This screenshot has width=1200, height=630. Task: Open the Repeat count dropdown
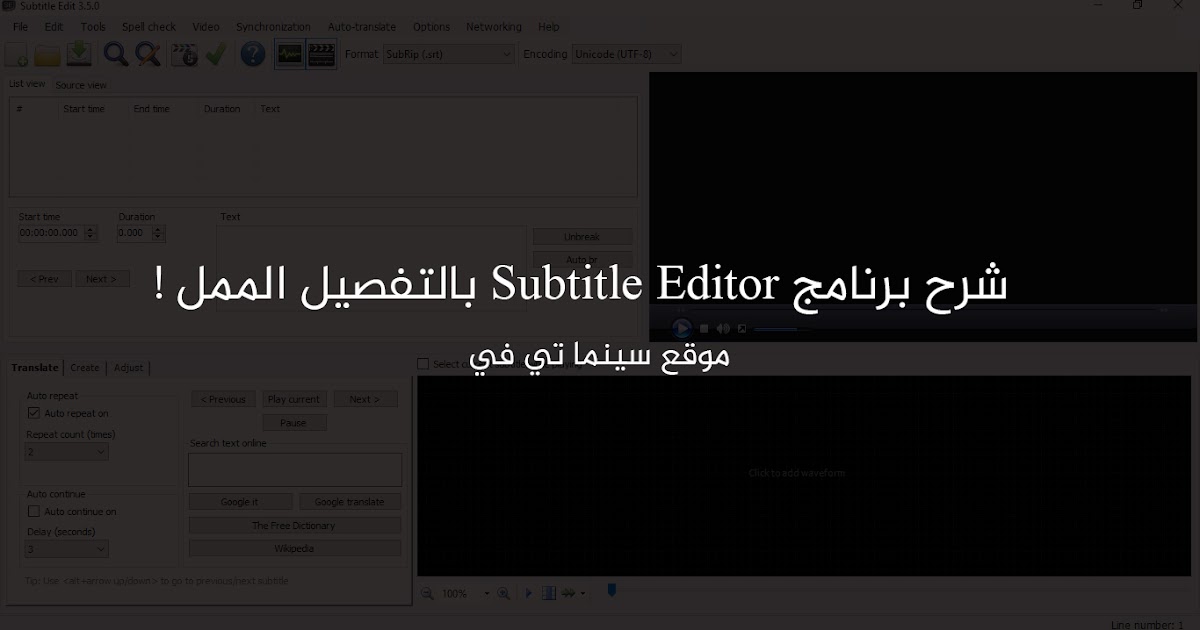pos(67,451)
